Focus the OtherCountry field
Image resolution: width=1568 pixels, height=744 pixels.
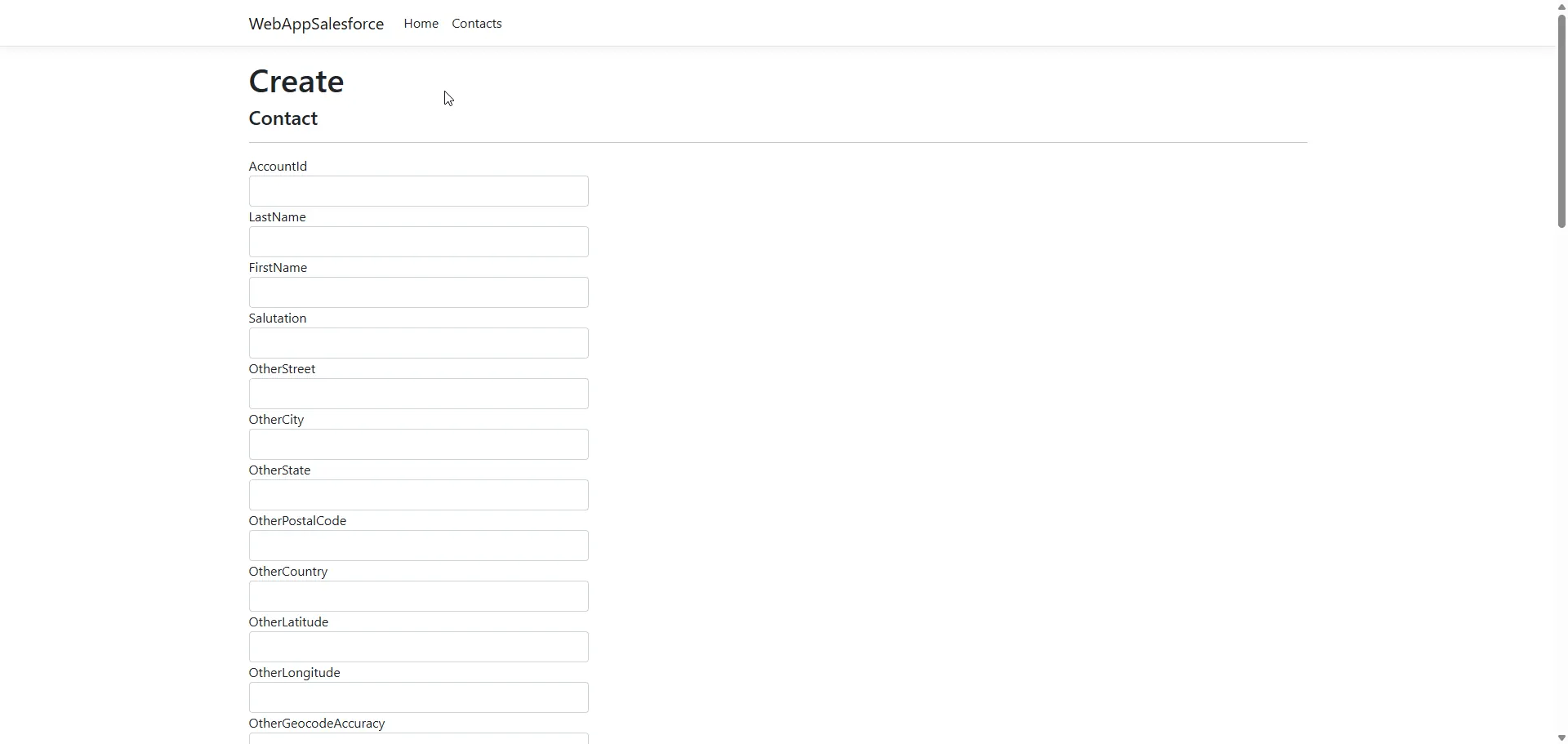point(418,596)
